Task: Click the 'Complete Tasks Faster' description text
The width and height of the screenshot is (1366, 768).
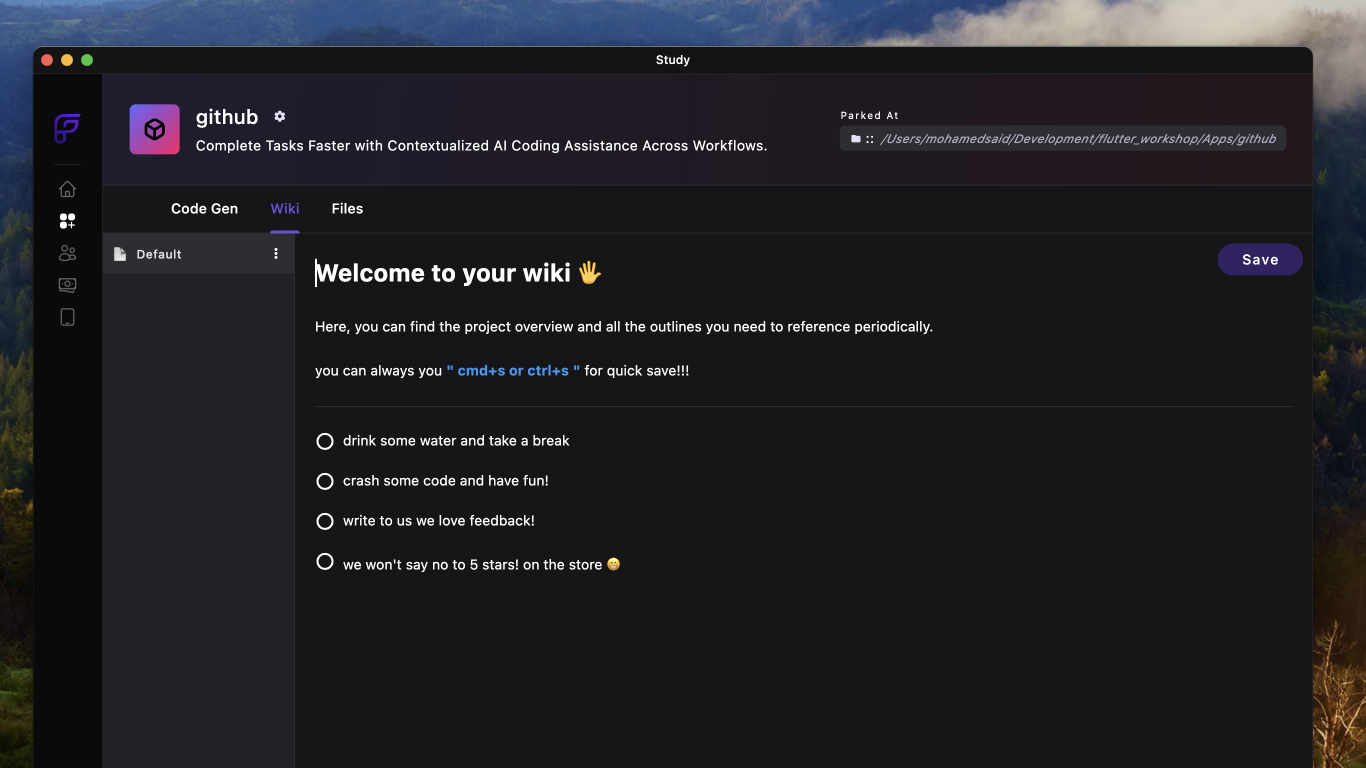Action: (x=481, y=146)
